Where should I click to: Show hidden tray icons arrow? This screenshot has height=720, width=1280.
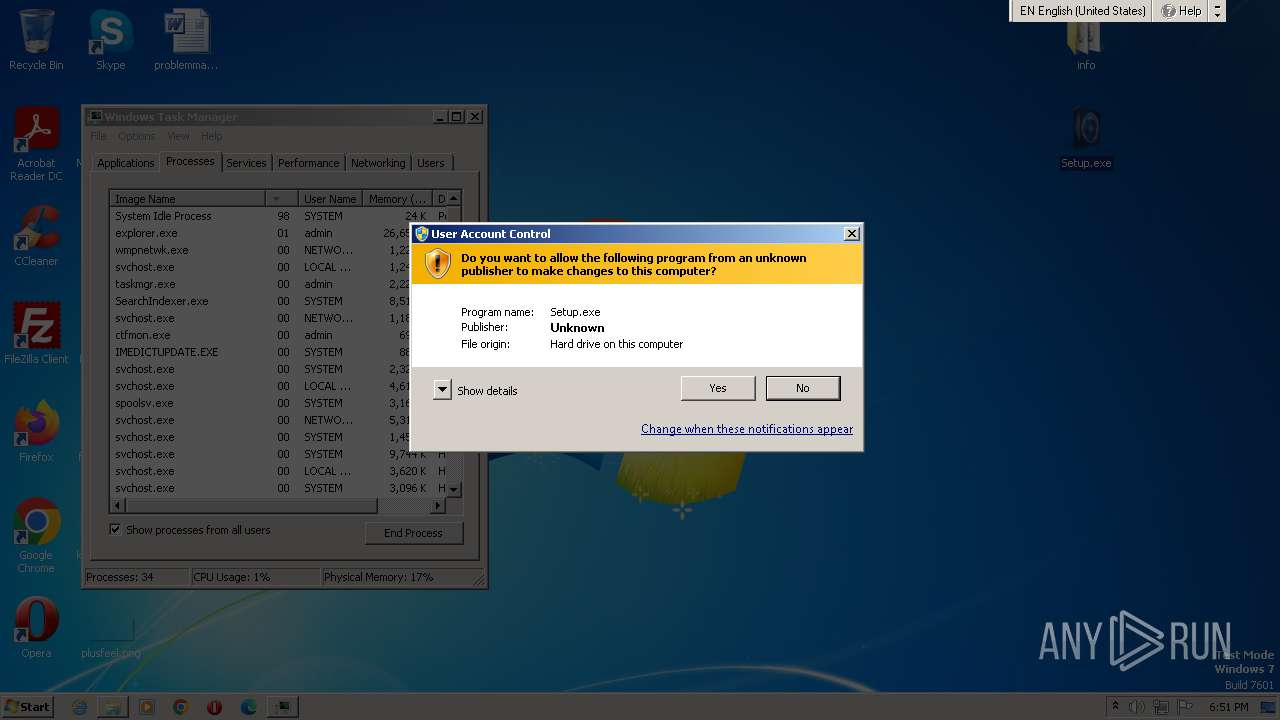coord(1115,707)
